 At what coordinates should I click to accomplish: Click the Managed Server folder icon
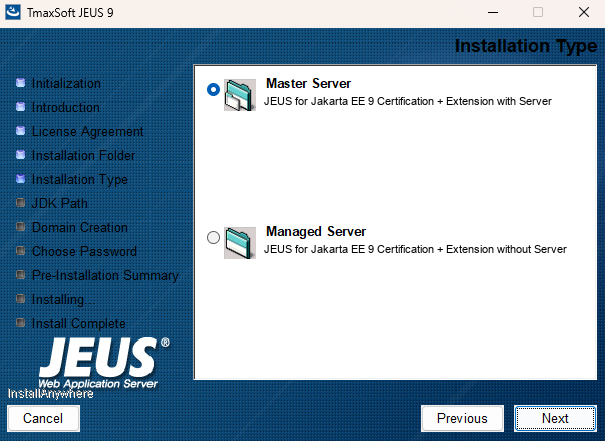coord(240,241)
